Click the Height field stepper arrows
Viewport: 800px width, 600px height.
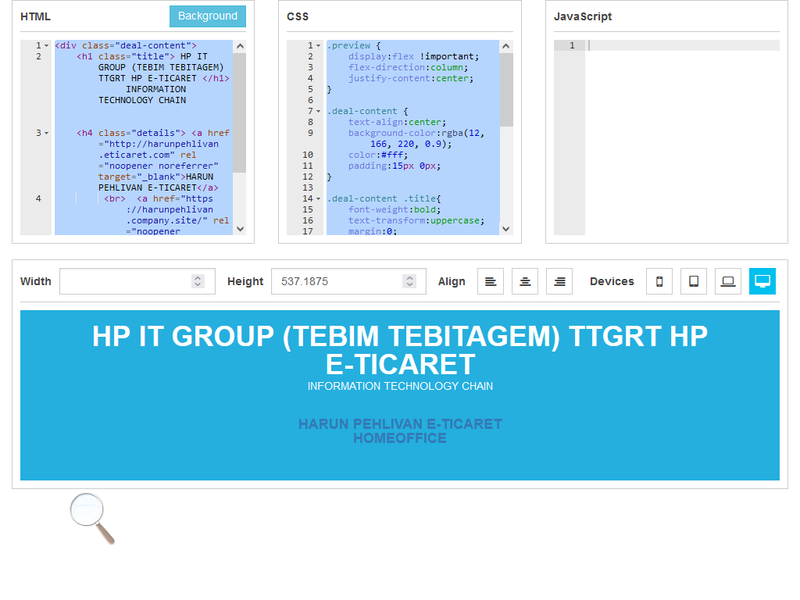(409, 281)
